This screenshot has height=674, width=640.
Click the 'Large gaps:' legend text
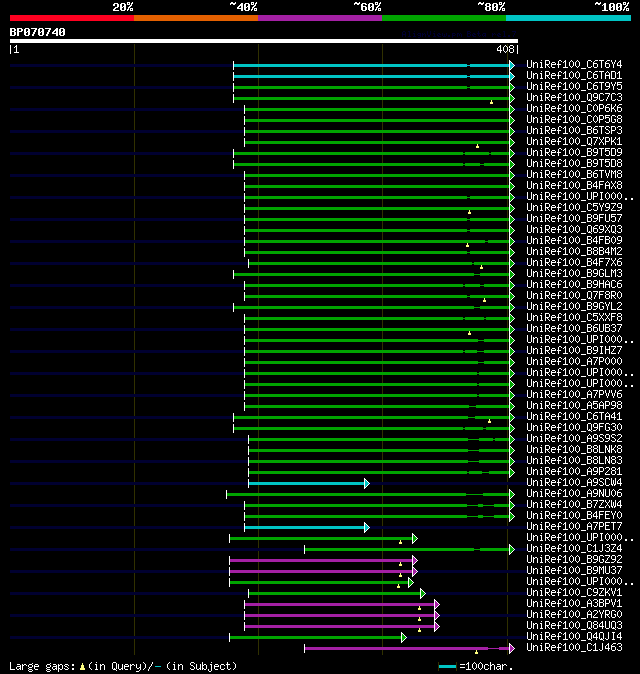pyautogui.click(x=43, y=667)
